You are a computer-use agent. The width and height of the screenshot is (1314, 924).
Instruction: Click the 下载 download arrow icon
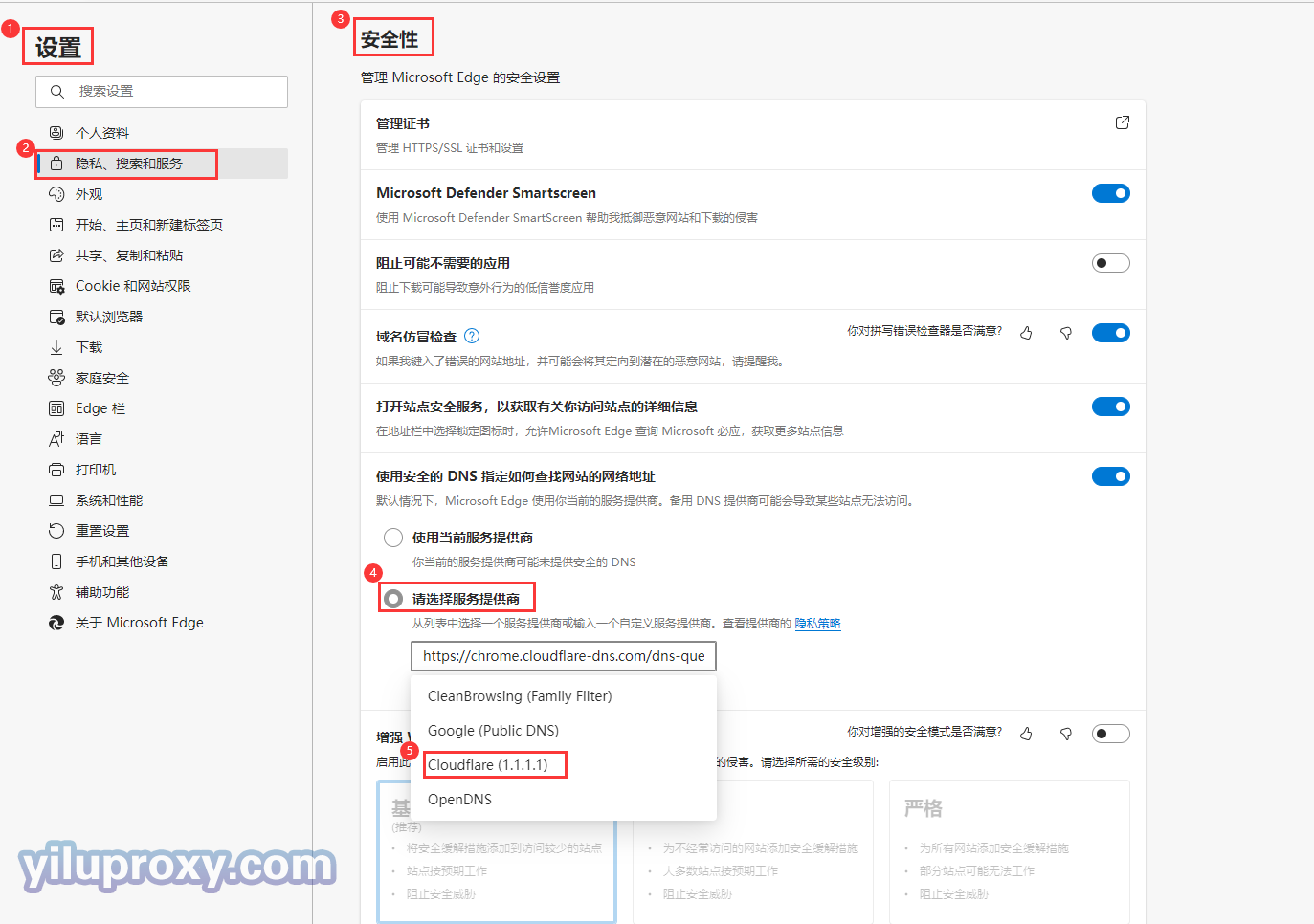(x=56, y=347)
